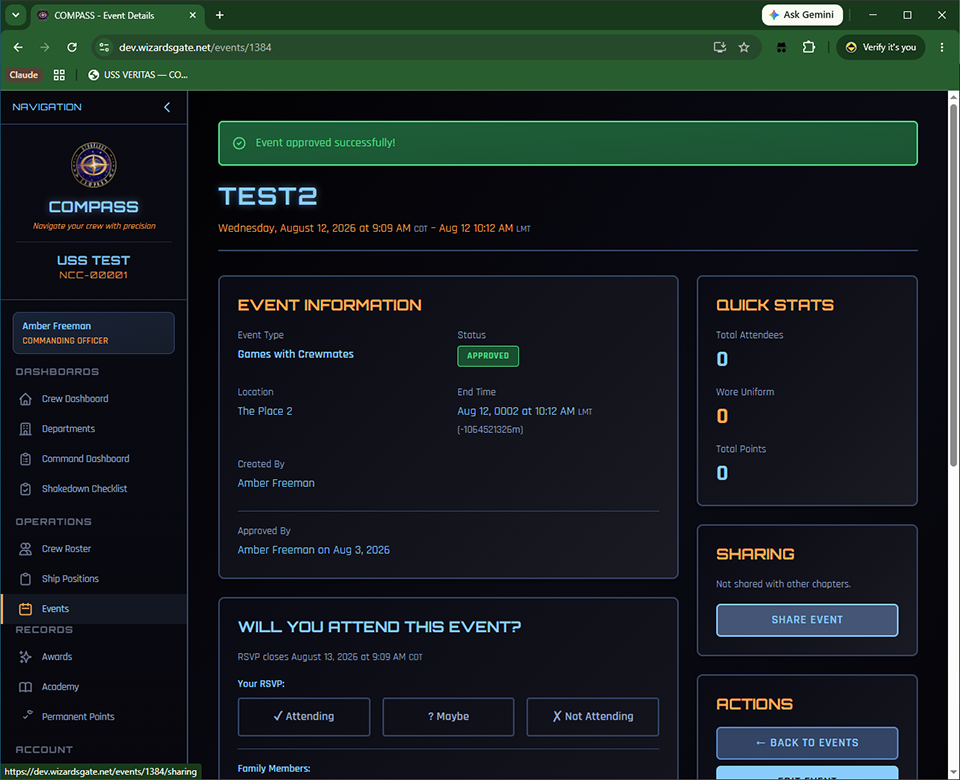Click the page vertical scrollbar
960x780 pixels.
pos(953,285)
